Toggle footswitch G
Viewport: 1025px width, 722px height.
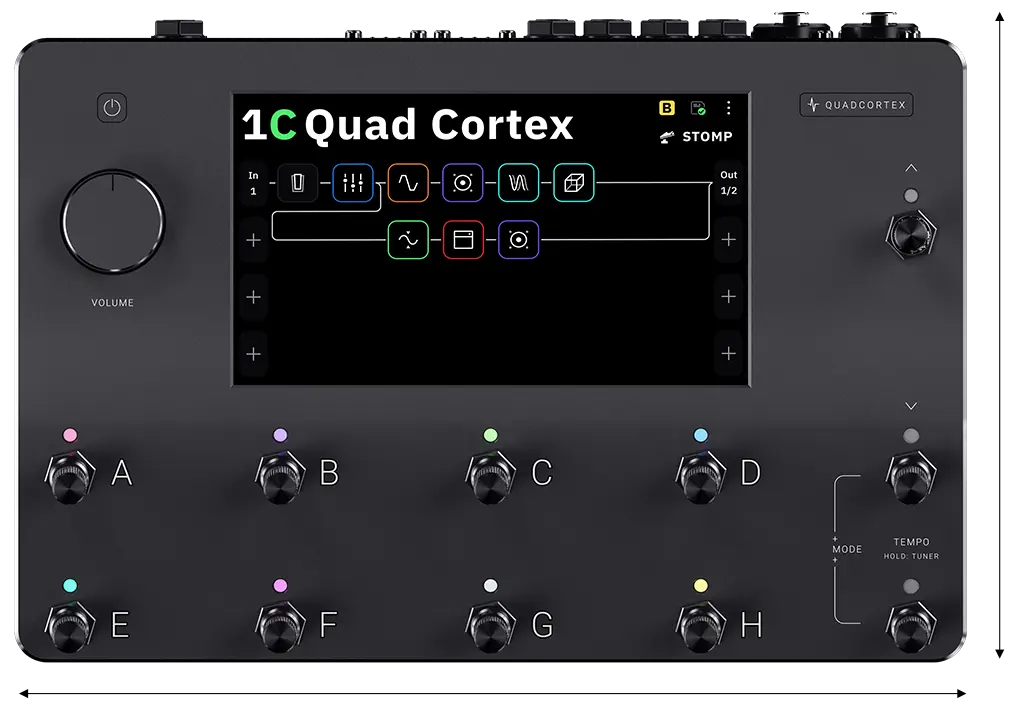coord(490,627)
